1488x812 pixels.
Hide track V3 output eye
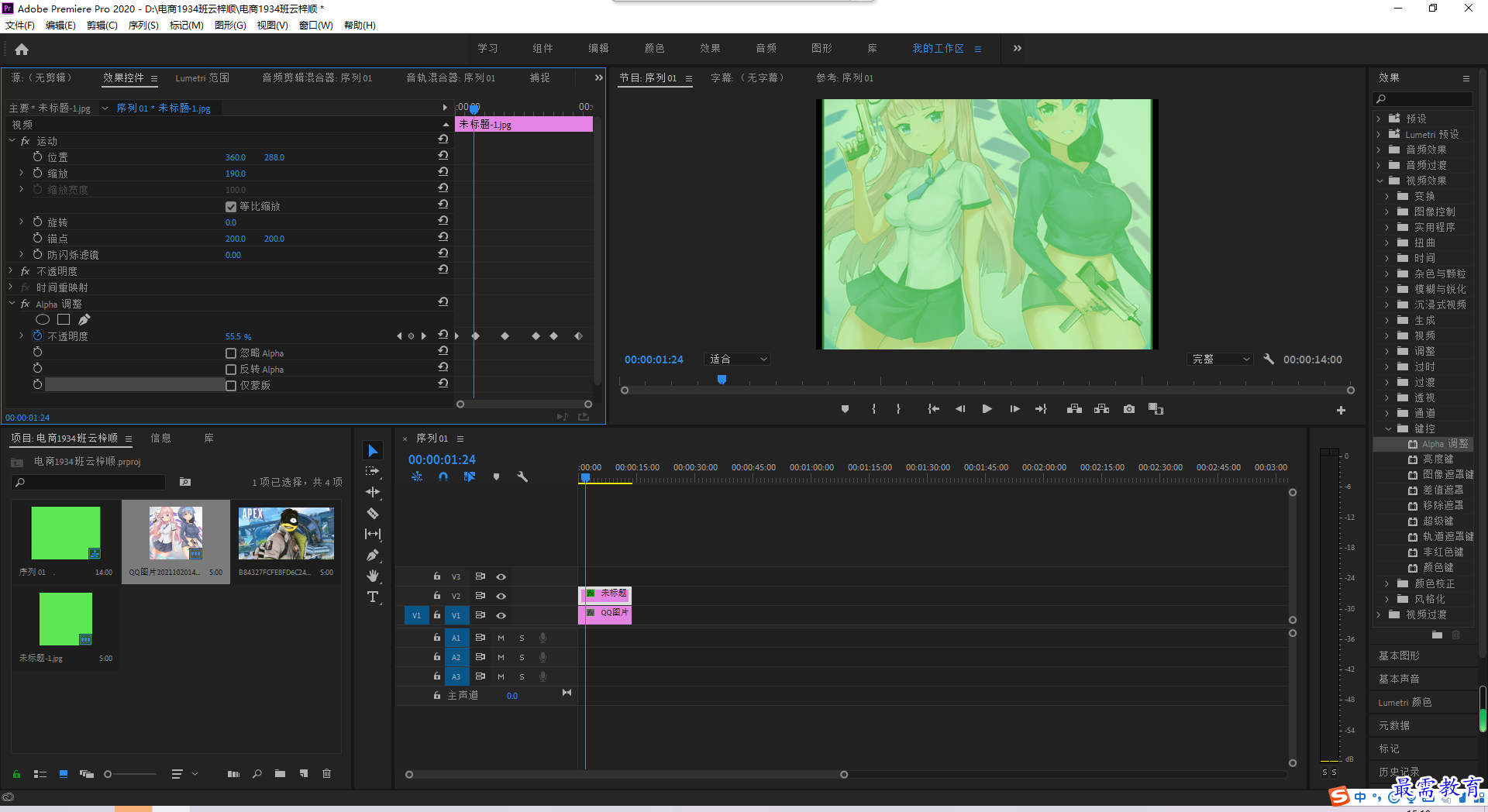pyautogui.click(x=501, y=576)
